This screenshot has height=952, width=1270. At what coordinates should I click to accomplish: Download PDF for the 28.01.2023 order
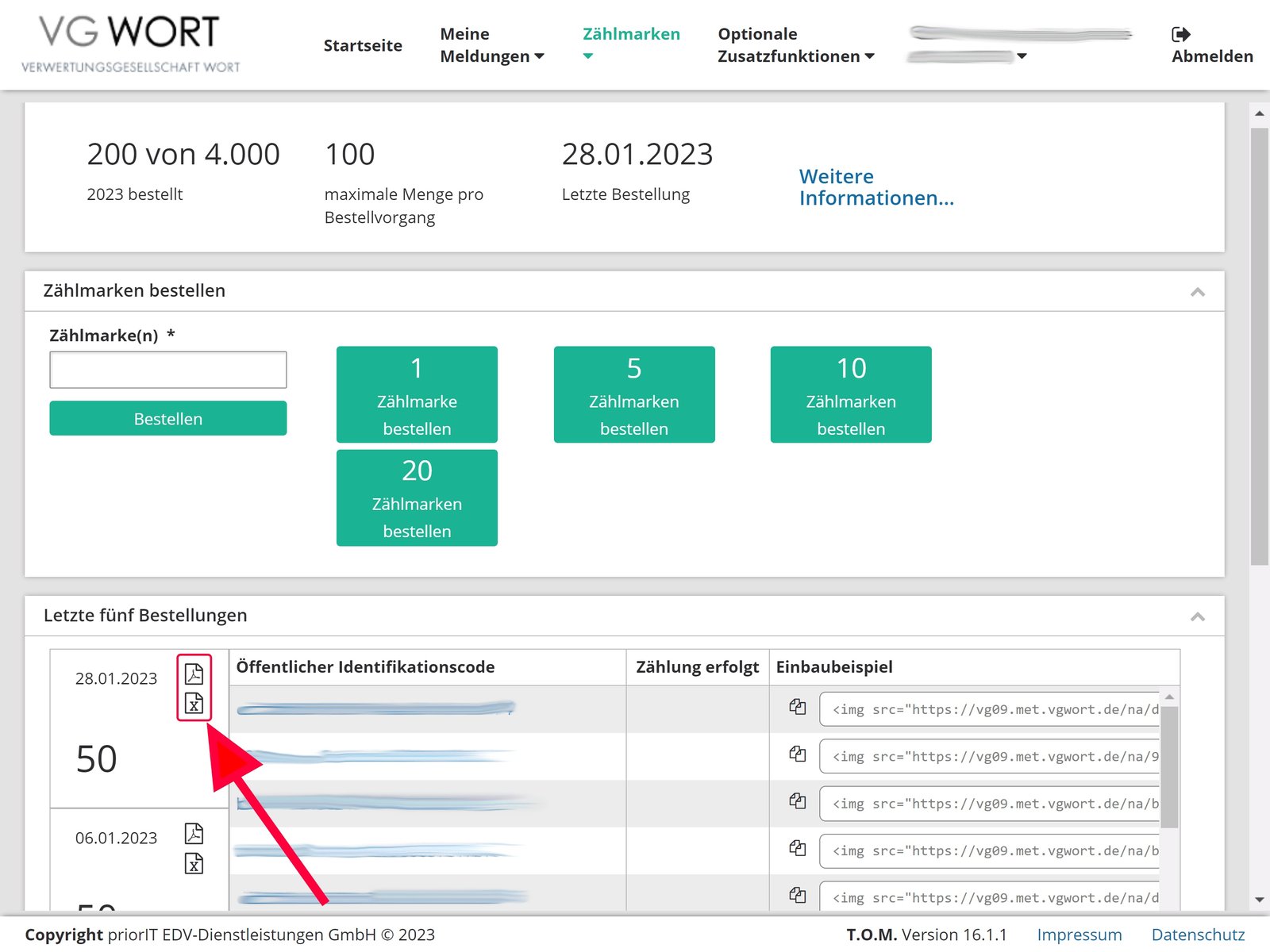pyautogui.click(x=194, y=674)
